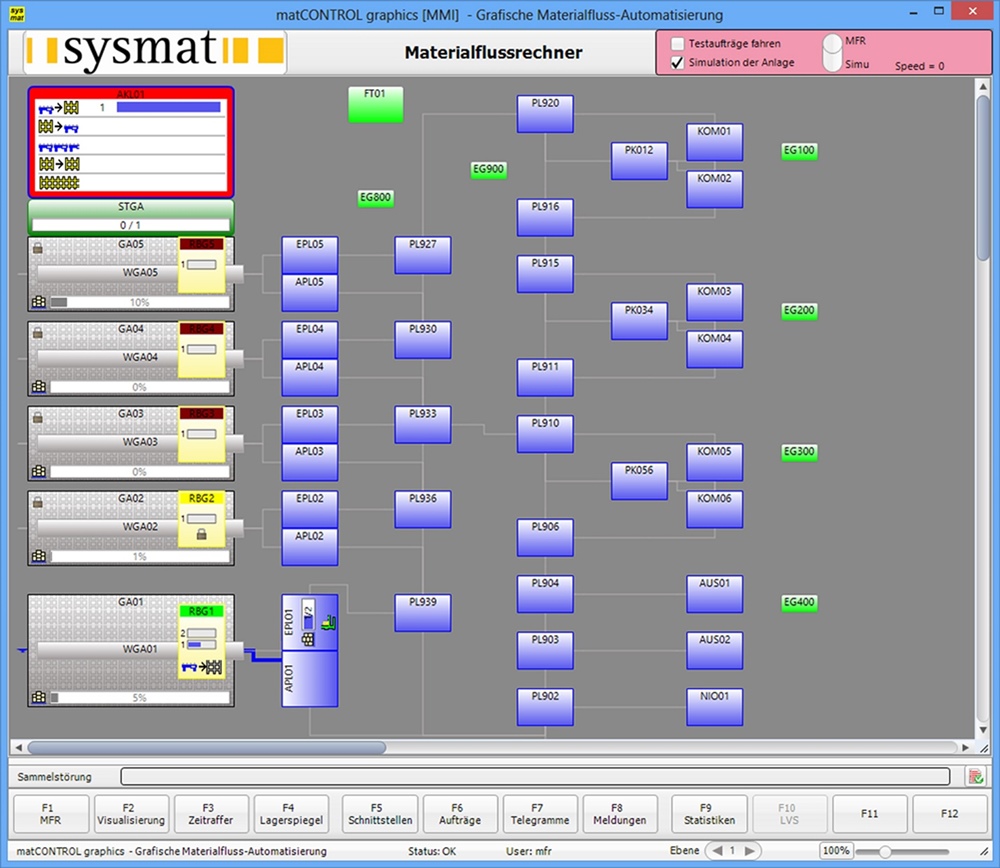Viewport: 1000px width, 868px height.
Task: Click the F11 button
Action: tap(870, 814)
